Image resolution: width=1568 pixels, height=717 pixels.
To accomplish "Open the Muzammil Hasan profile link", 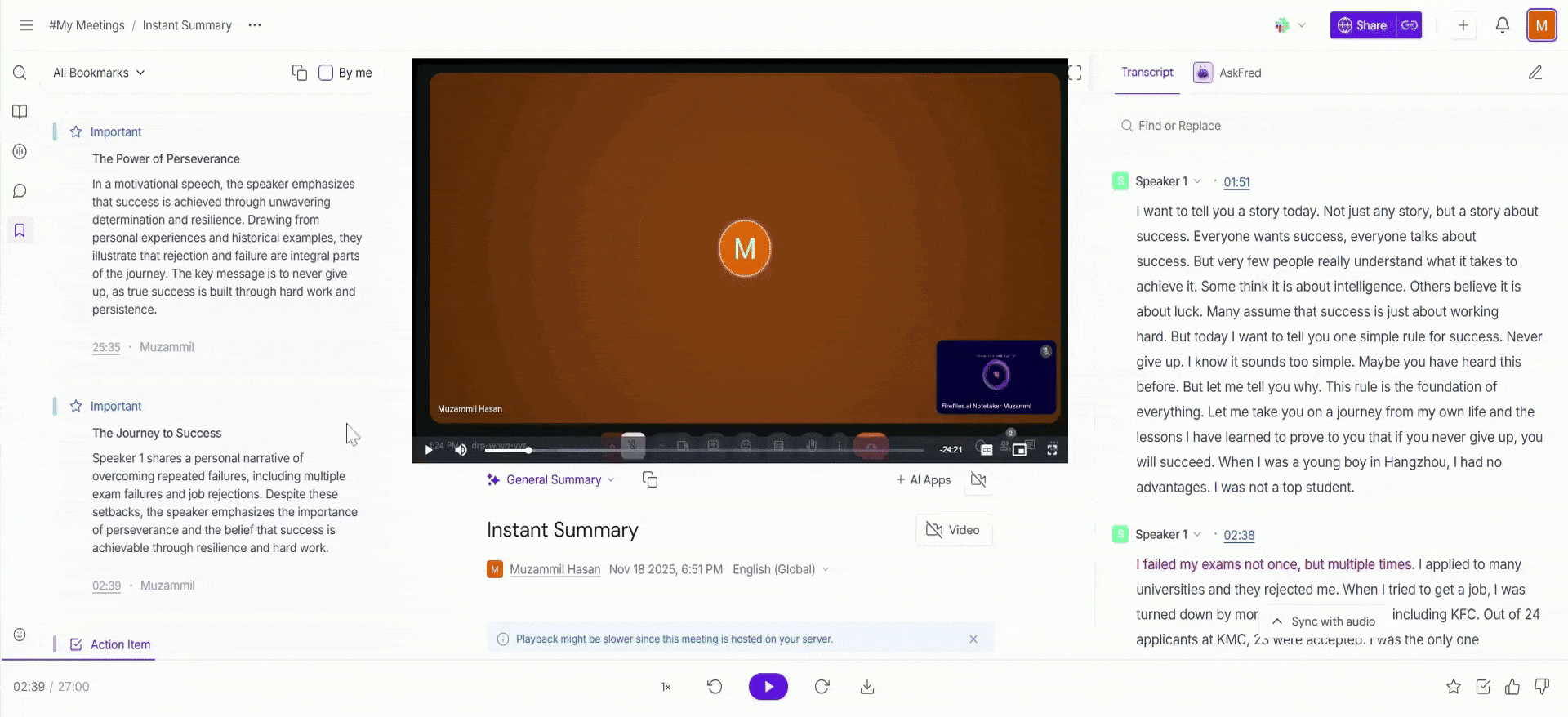I will (x=555, y=569).
